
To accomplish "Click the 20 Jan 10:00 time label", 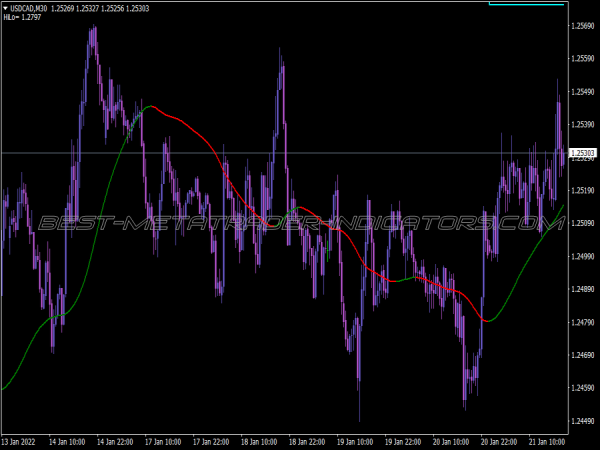I will 451,442.
